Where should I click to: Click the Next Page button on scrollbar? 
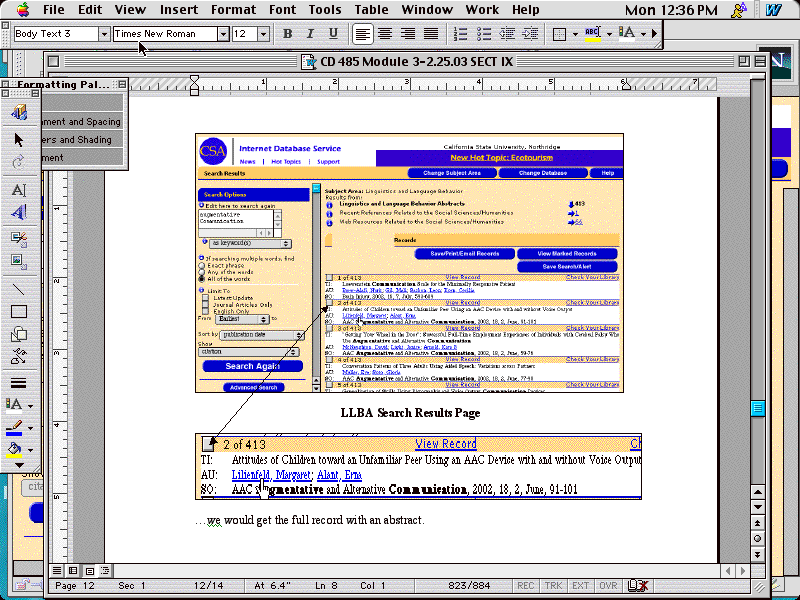tap(758, 554)
